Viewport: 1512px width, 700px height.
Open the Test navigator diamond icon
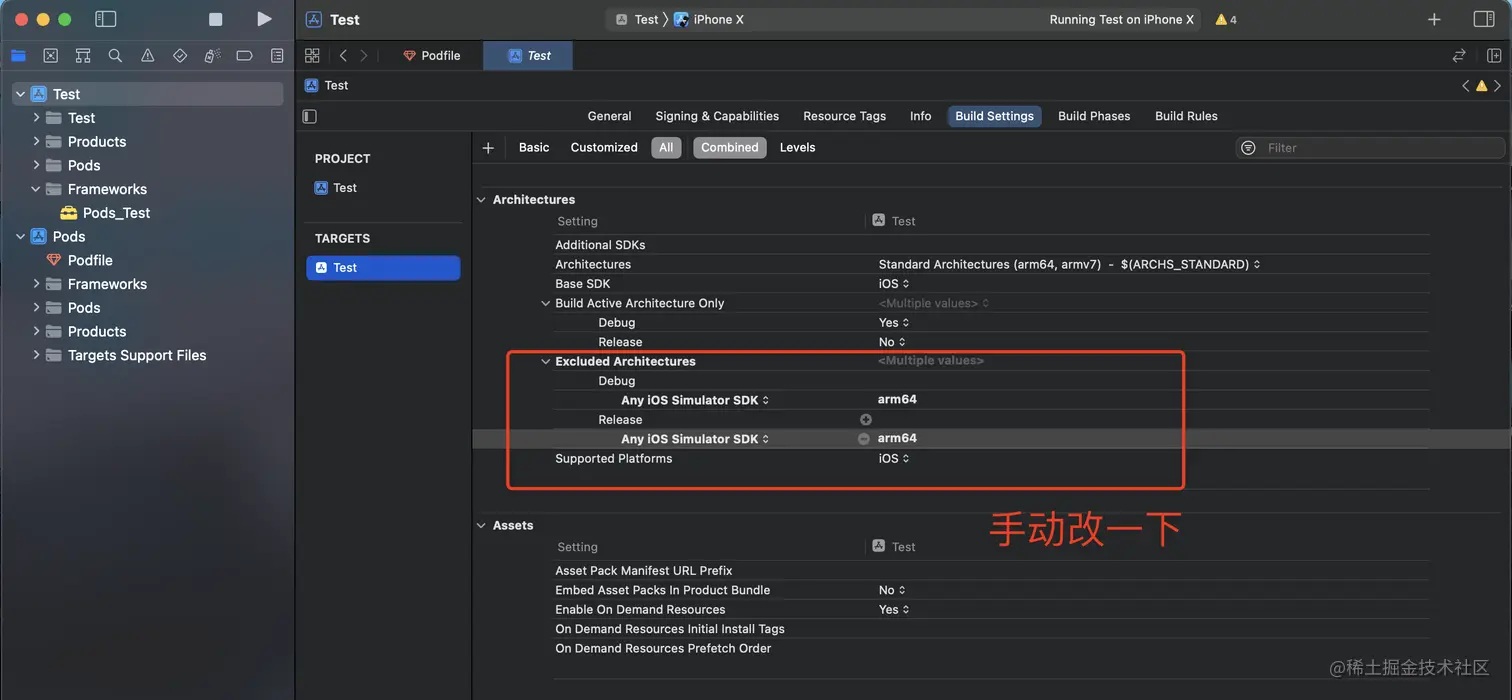point(180,56)
